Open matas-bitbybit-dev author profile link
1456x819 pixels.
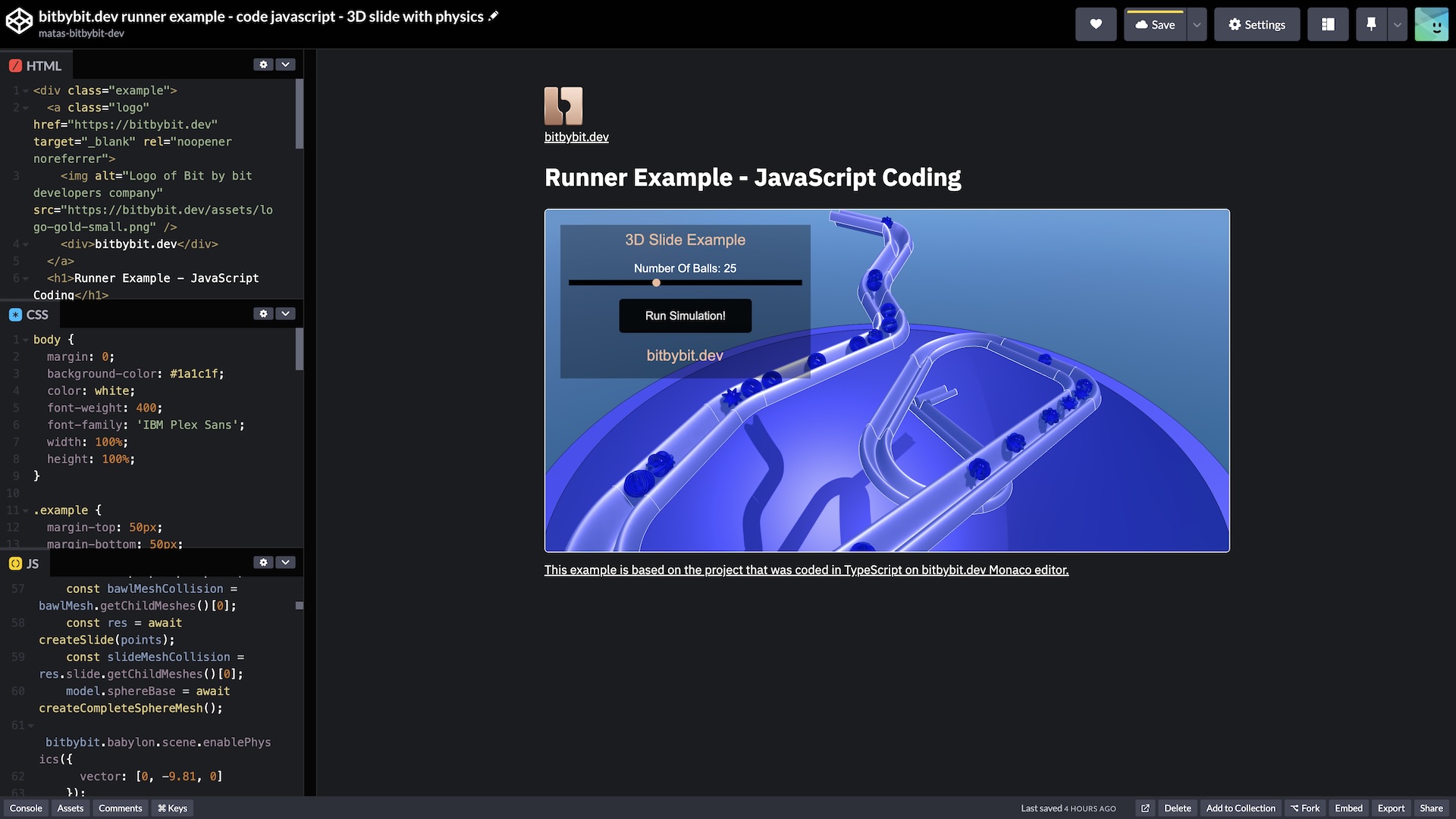pyautogui.click(x=81, y=33)
